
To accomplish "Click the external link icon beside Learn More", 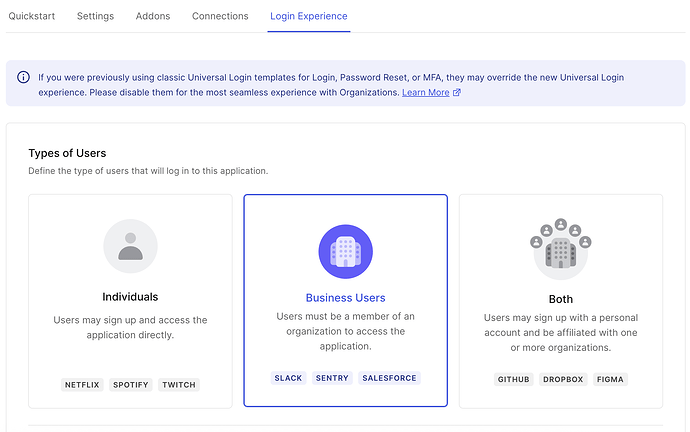I will click(x=457, y=92).
